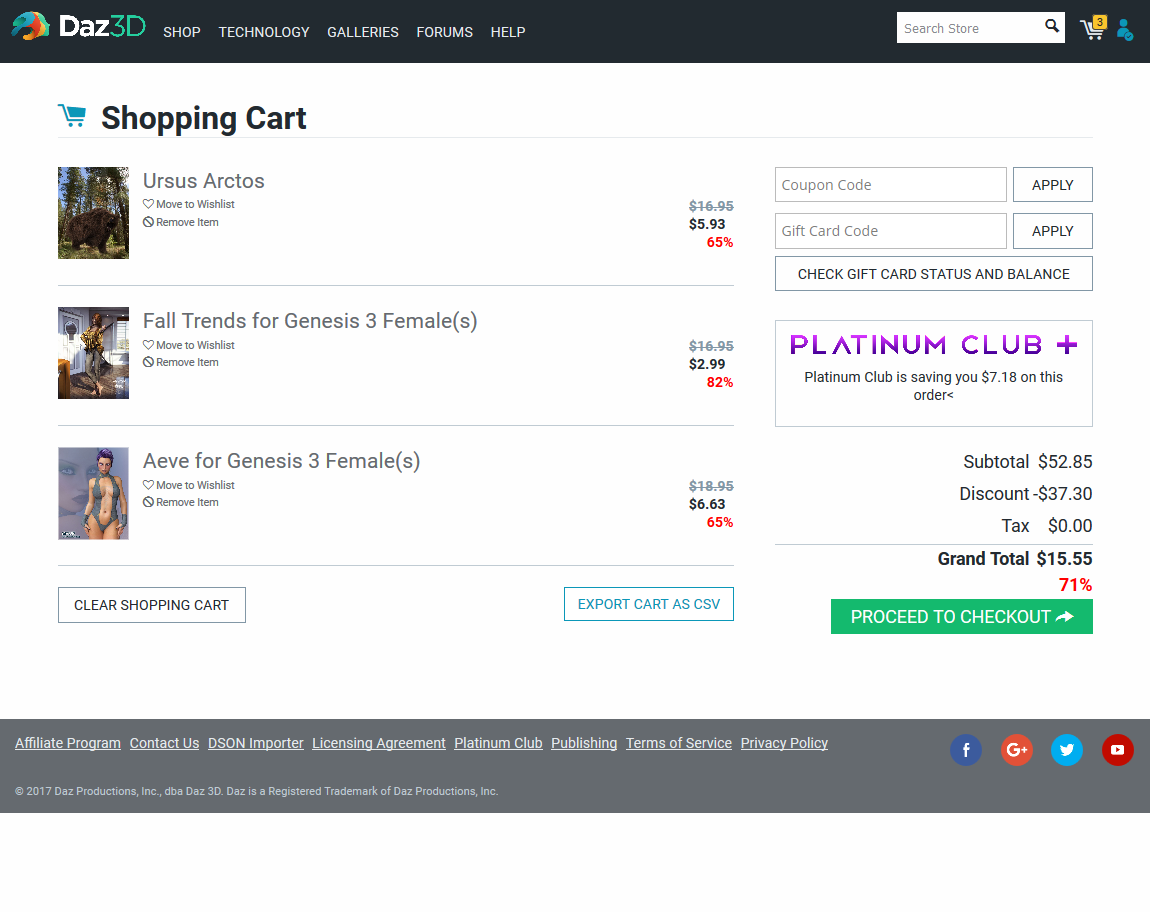Click the Ursus Arctos bear thumbnail
Viewport: 1150px width, 912px height.
[x=93, y=213]
